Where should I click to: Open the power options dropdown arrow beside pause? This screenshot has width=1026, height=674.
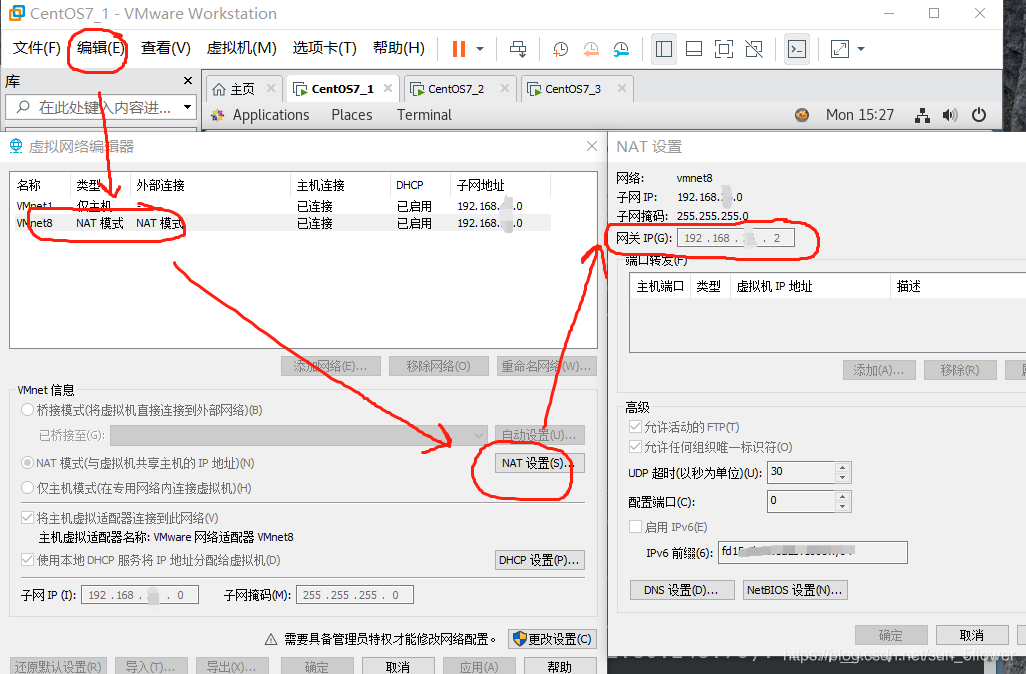pos(480,49)
